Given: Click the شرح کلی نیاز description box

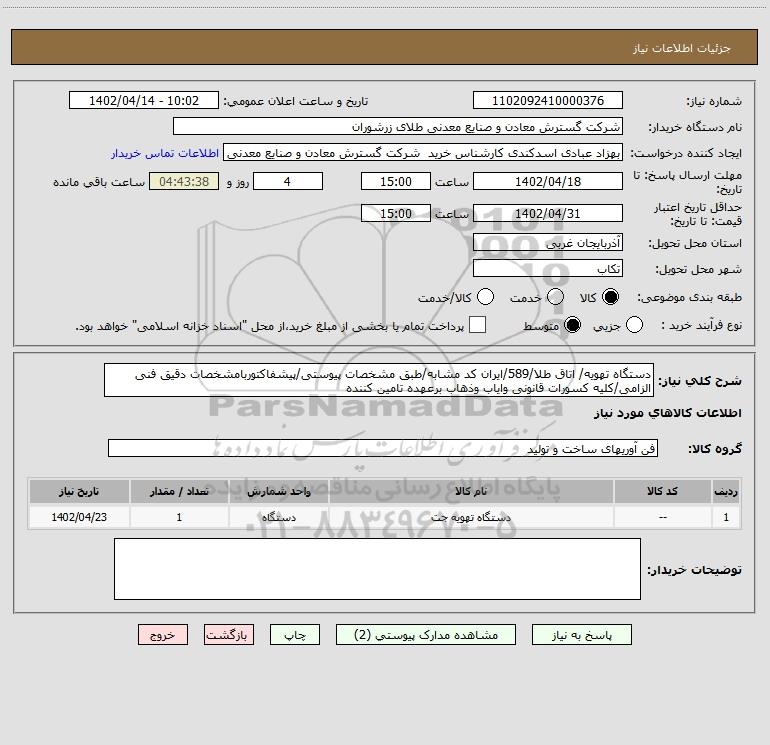Looking at the screenshot, I should tap(379, 380).
